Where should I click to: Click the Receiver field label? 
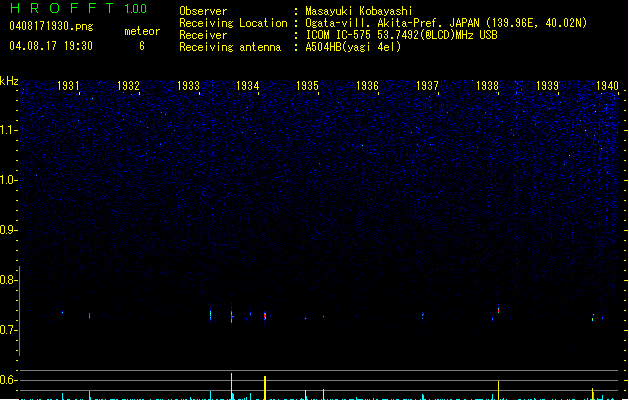pyautogui.click(x=203, y=35)
